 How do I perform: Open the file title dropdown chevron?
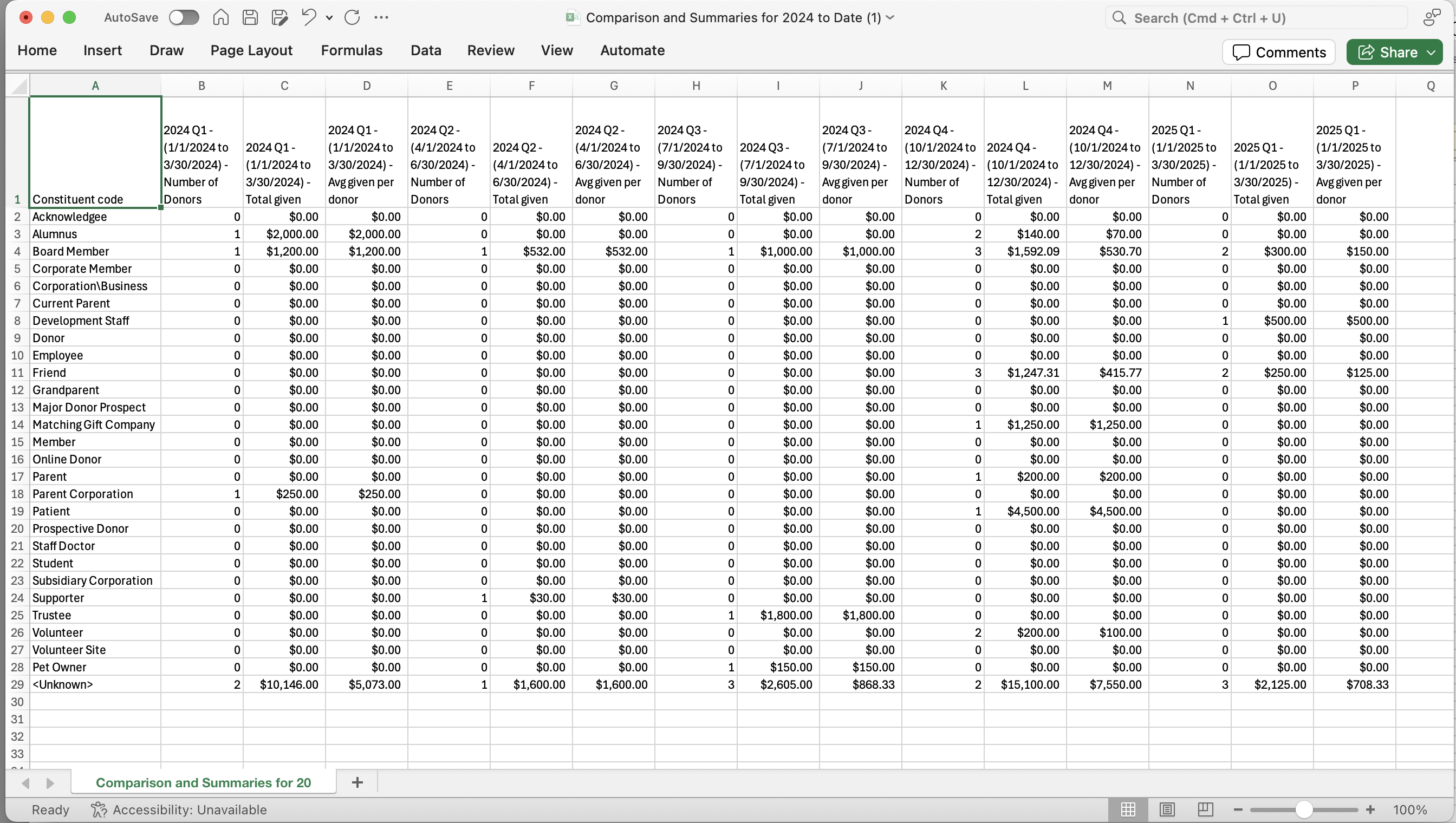(890, 17)
